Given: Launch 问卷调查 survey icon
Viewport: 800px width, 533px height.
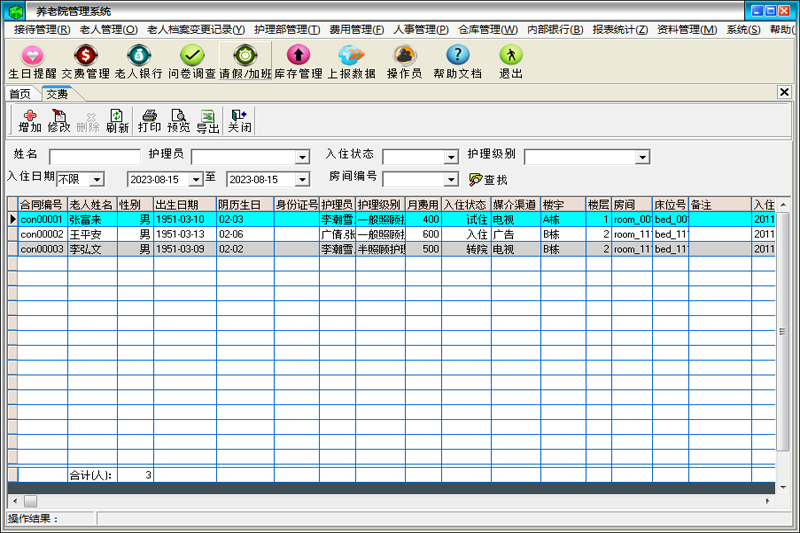Looking at the screenshot, I should (x=192, y=62).
